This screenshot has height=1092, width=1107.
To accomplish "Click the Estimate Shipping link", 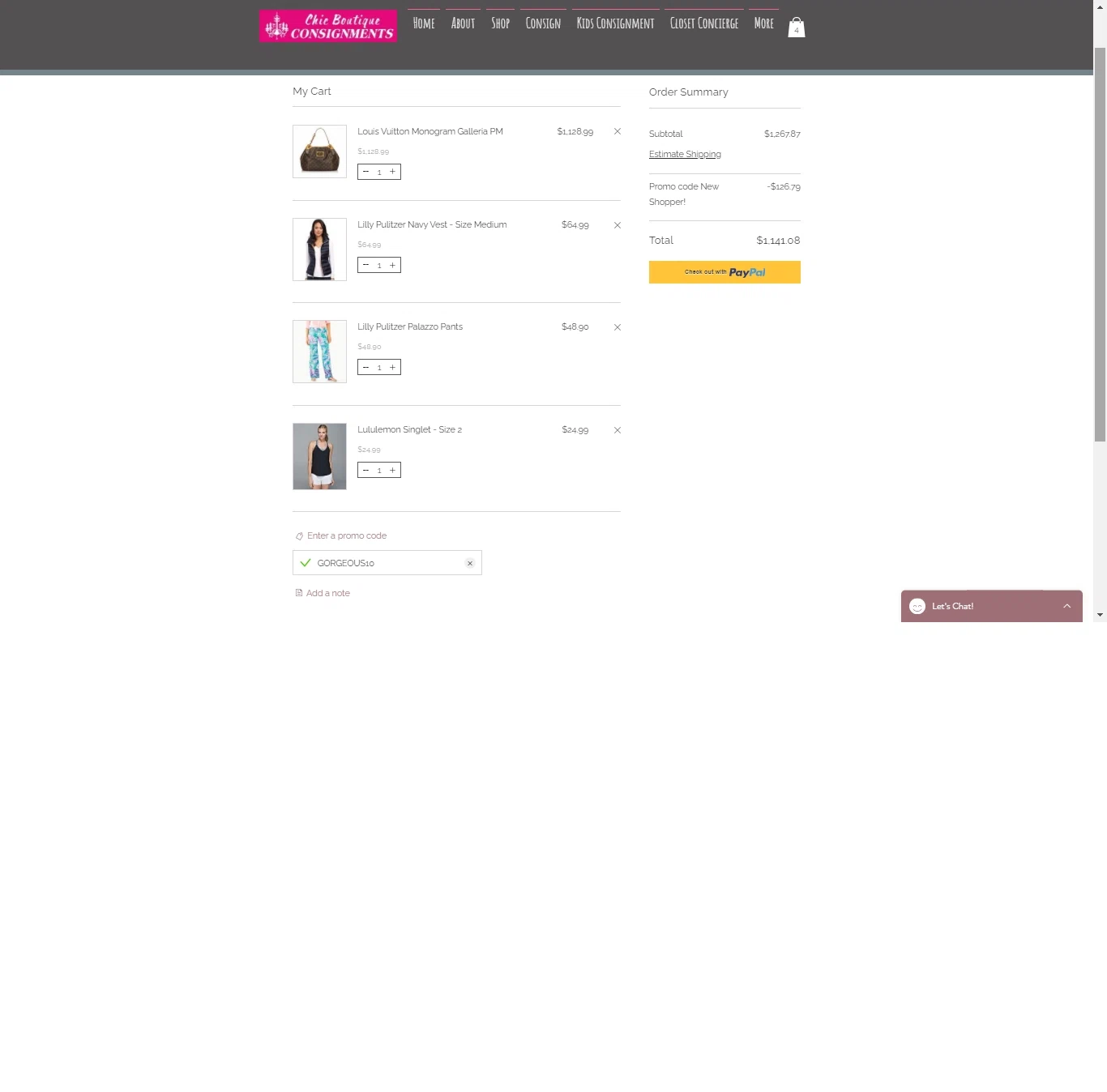I will pos(685,154).
